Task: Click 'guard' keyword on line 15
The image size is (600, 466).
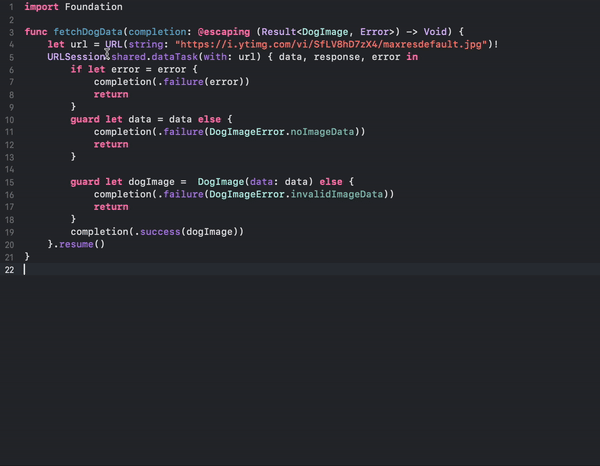Action: pos(85,182)
